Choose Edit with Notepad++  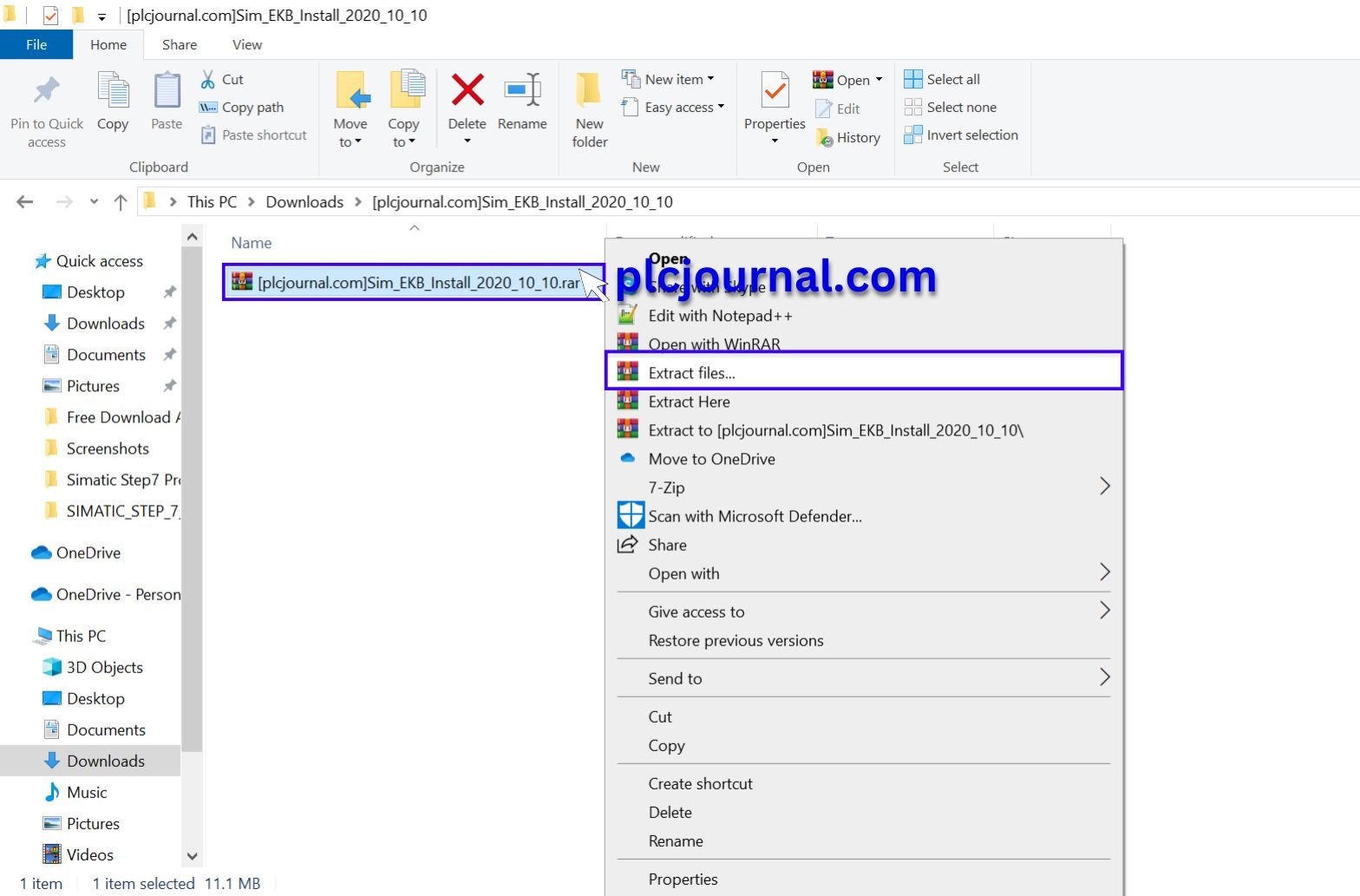coord(863,316)
